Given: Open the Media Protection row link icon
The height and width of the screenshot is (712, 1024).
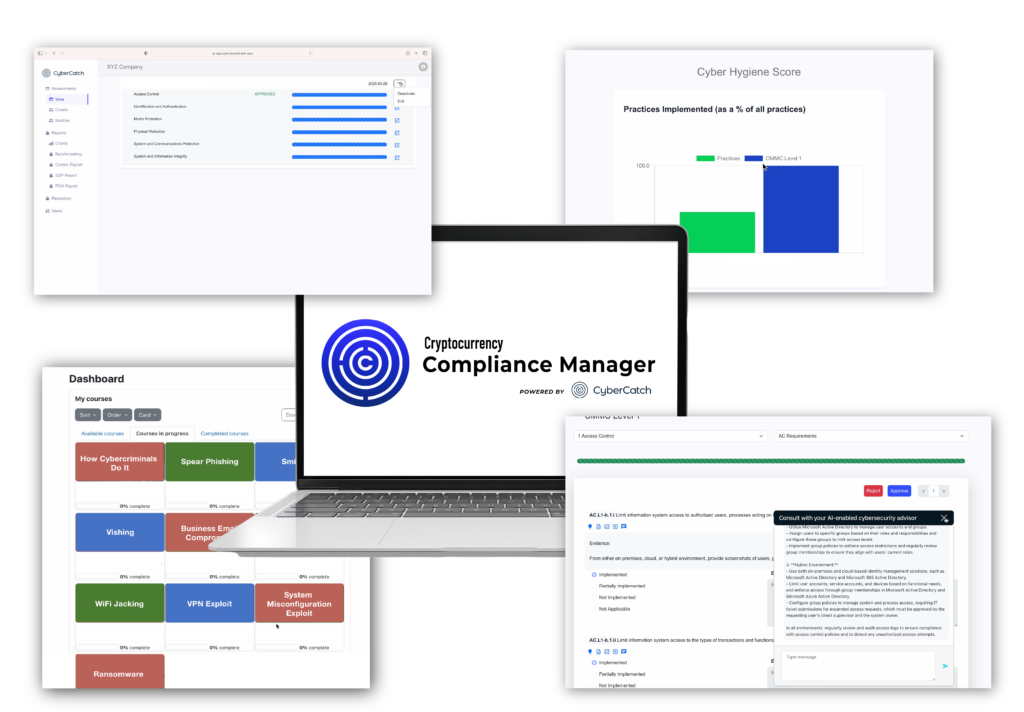Looking at the screenshot, I should 397,120.
